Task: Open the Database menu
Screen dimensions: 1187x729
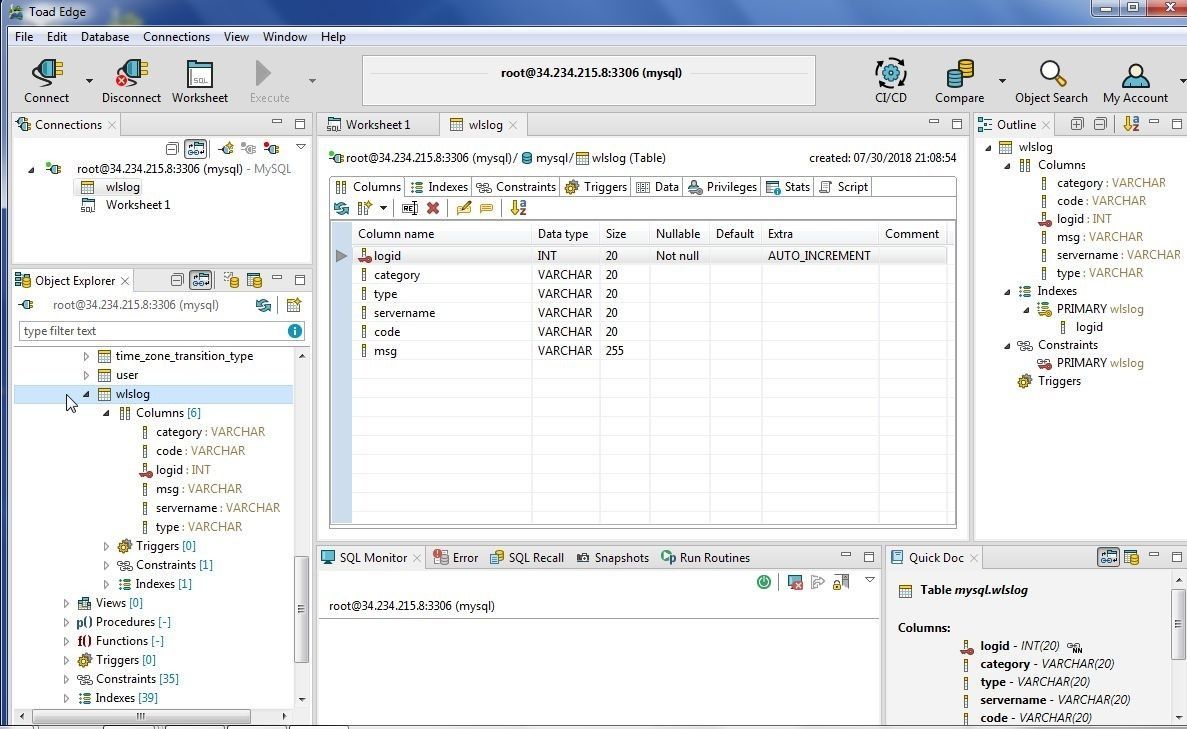Action: click(x=104, y=36)
